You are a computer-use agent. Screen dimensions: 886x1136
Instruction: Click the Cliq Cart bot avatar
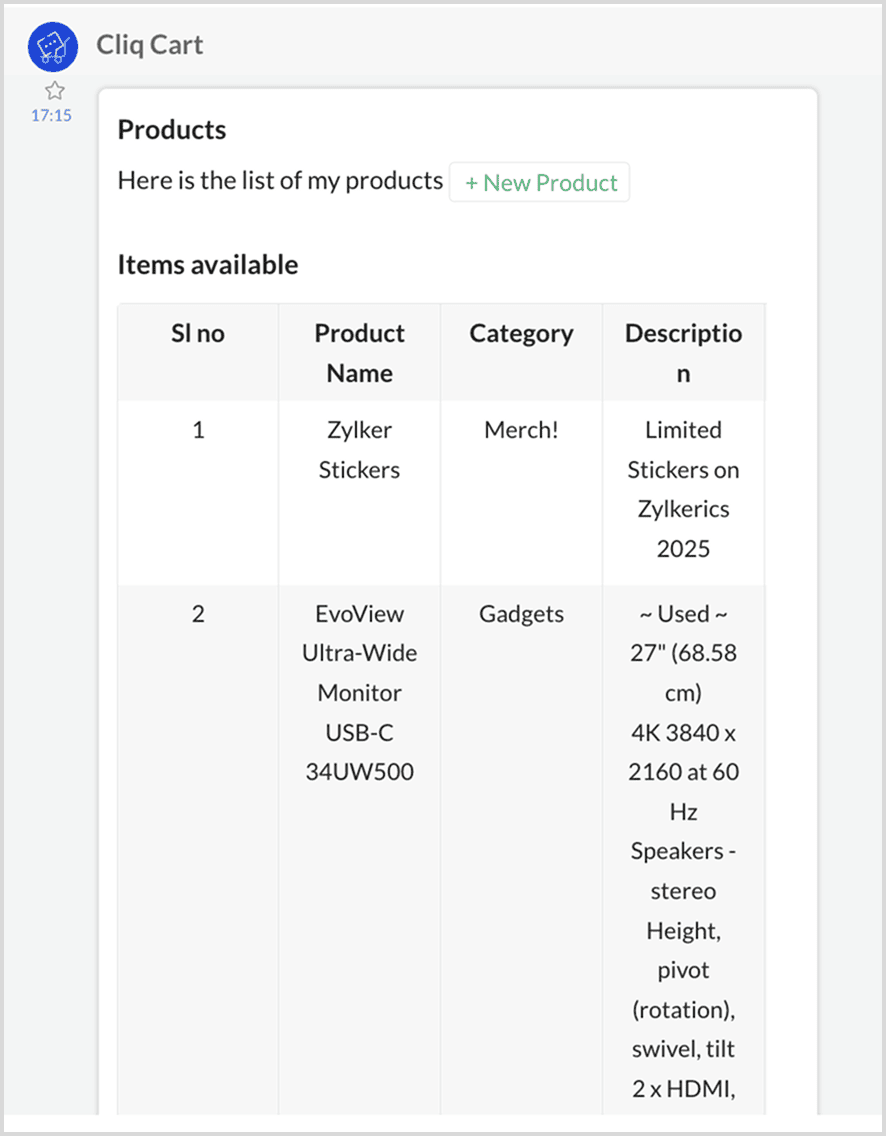pyautogui.click(x=53, y=46)
